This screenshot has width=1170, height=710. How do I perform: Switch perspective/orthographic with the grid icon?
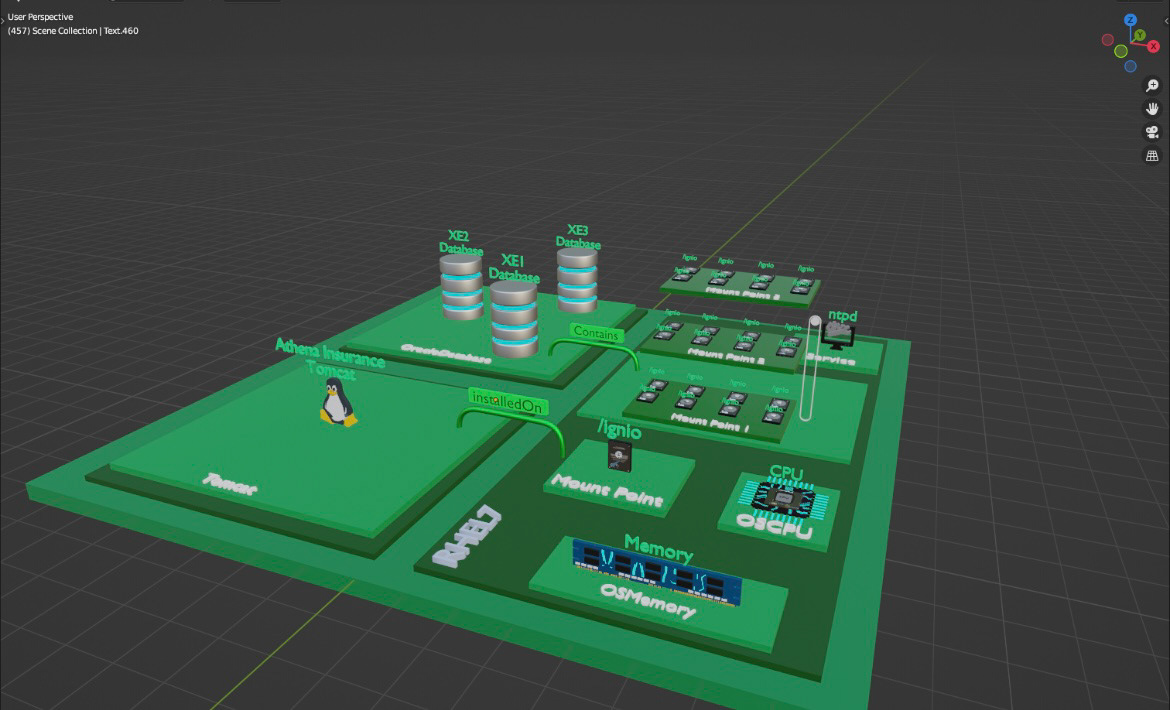1152,156
